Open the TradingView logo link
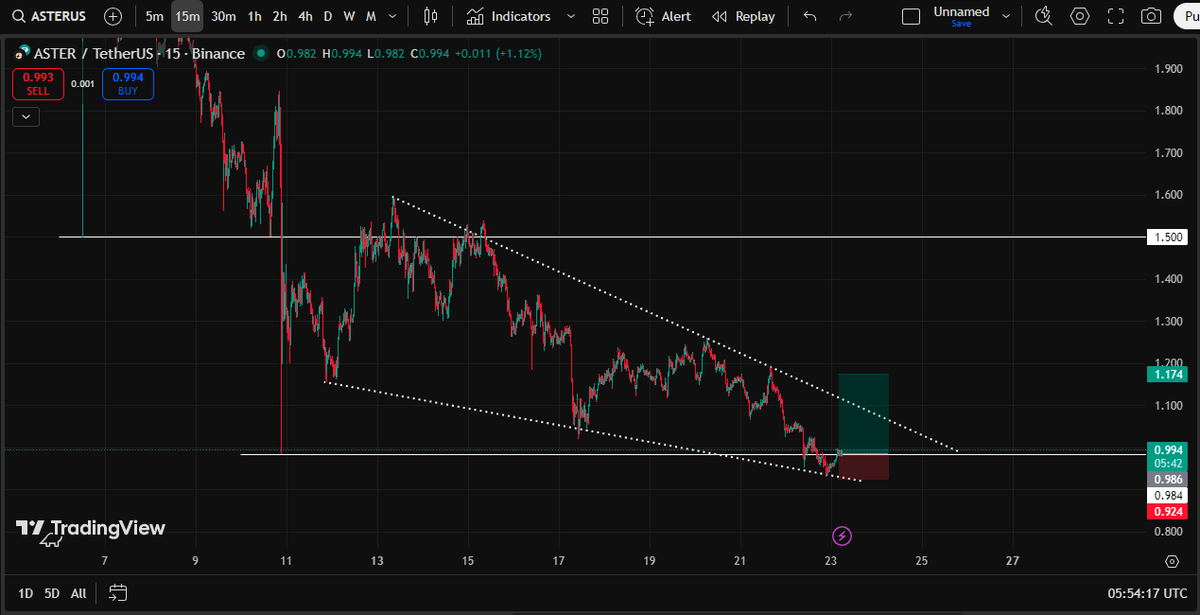 pos(90,530)
